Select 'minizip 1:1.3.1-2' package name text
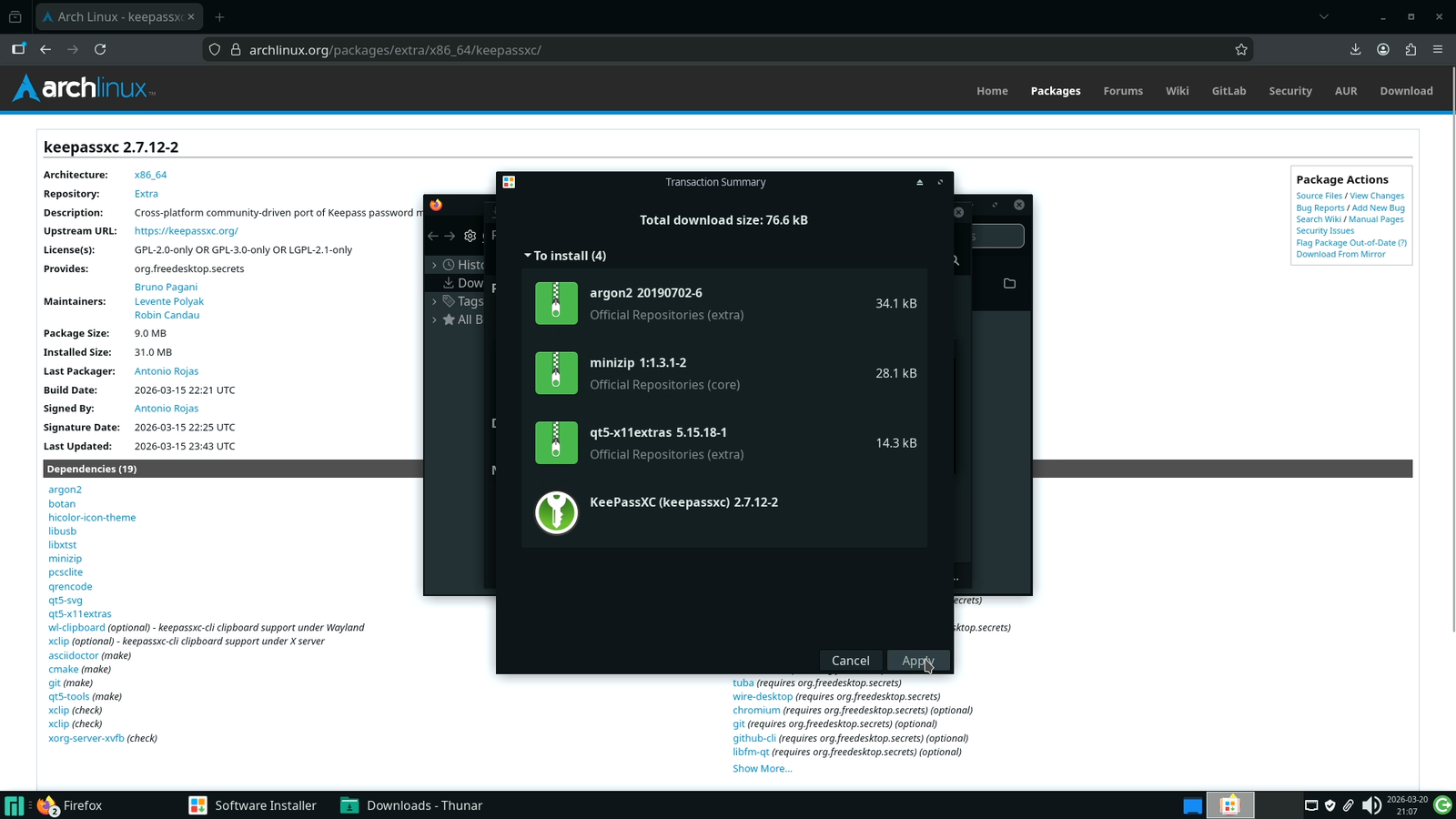This screenshot has width=1456, height=819. (638, 362)
